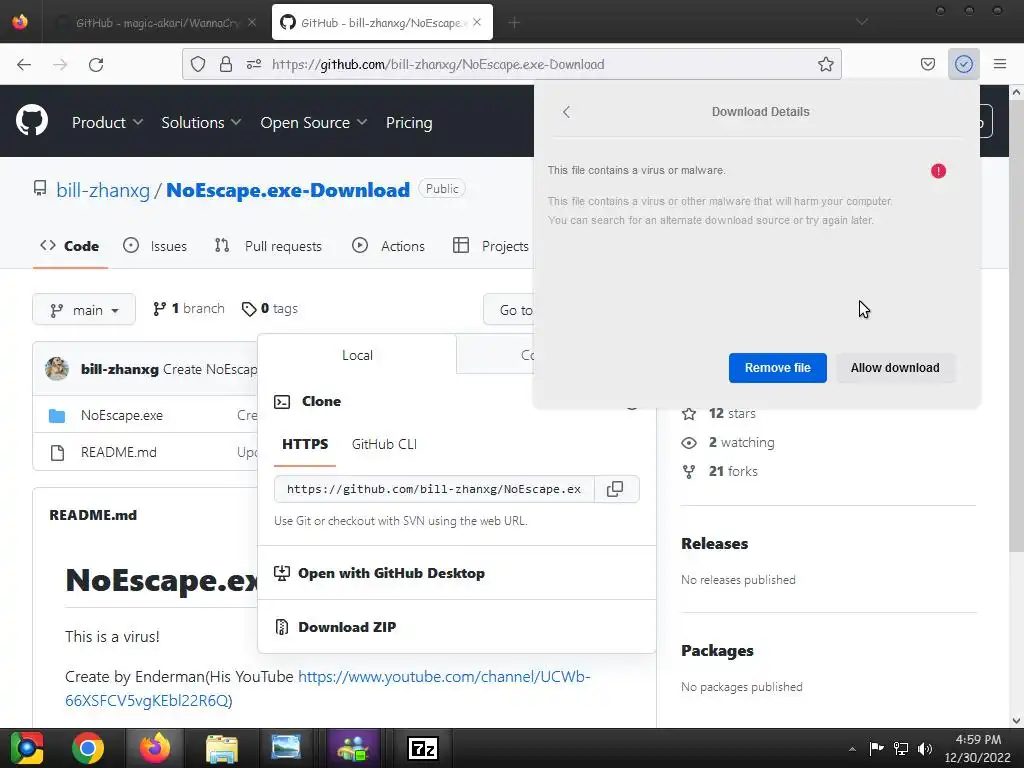Open Firefox taskbar icon

click(155, 748)
